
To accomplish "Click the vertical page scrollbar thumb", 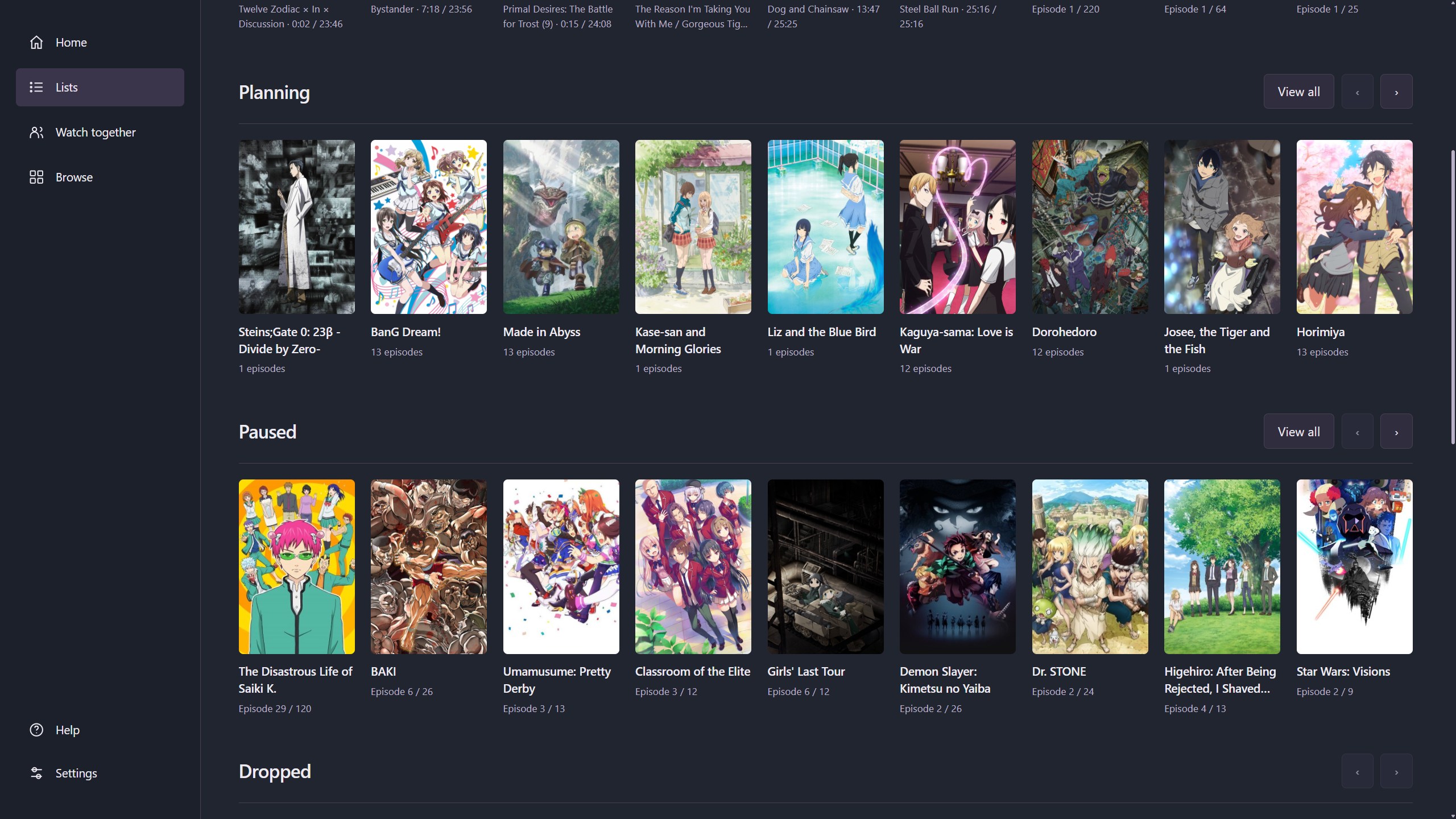I will coord(1453,296).
